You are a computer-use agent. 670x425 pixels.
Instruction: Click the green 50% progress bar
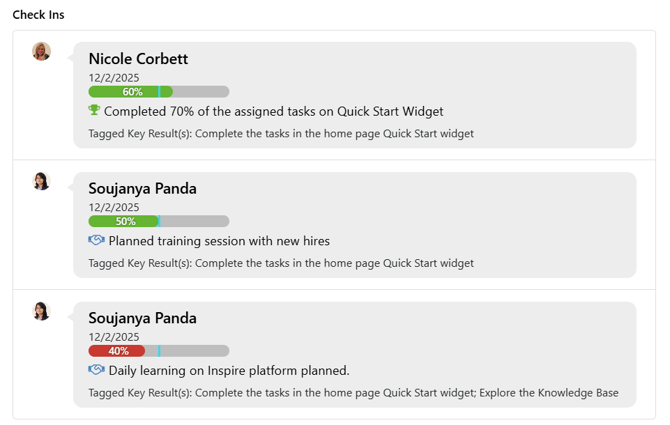point(124,222)
